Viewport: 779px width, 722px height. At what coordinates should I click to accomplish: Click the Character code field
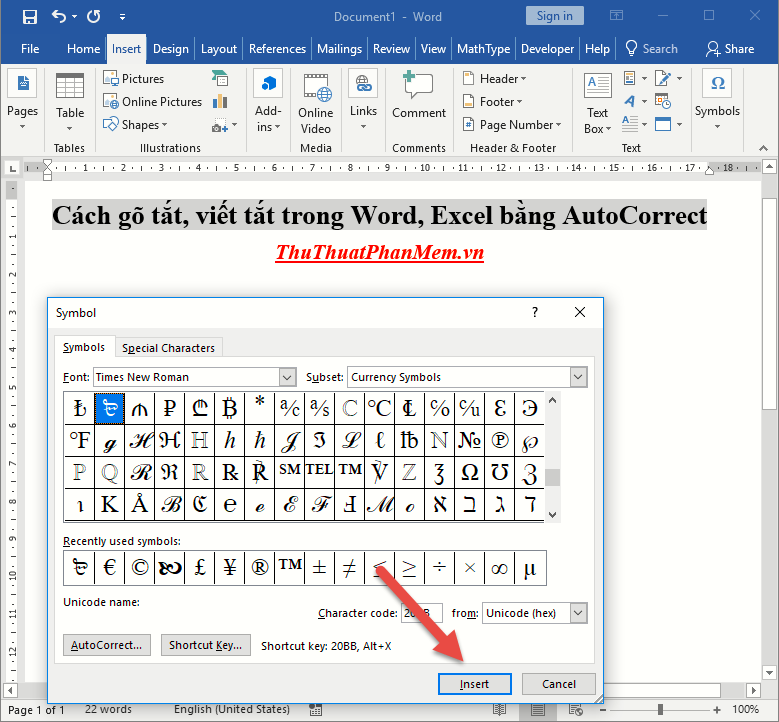tap(421, 613)
